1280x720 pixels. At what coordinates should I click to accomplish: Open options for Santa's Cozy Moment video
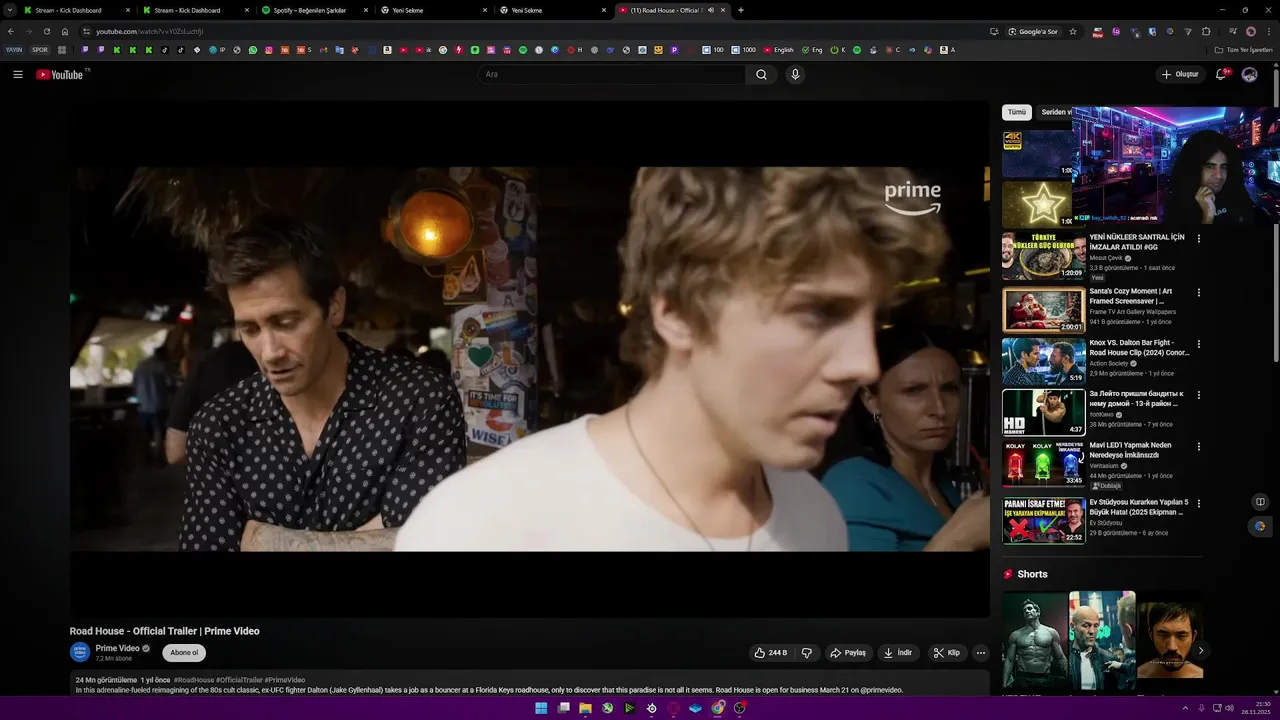coord(1199,293)
